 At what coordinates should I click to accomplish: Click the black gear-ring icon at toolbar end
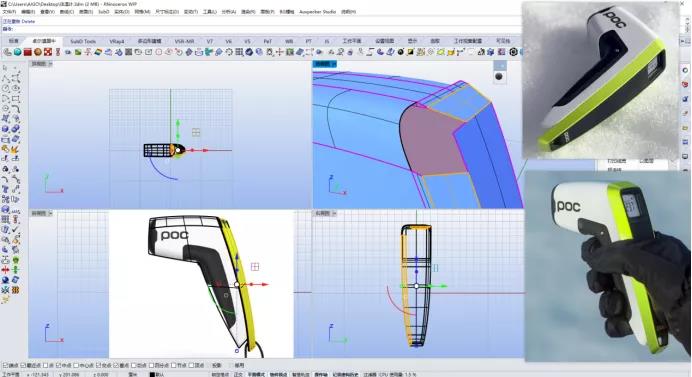click(513, 52)
